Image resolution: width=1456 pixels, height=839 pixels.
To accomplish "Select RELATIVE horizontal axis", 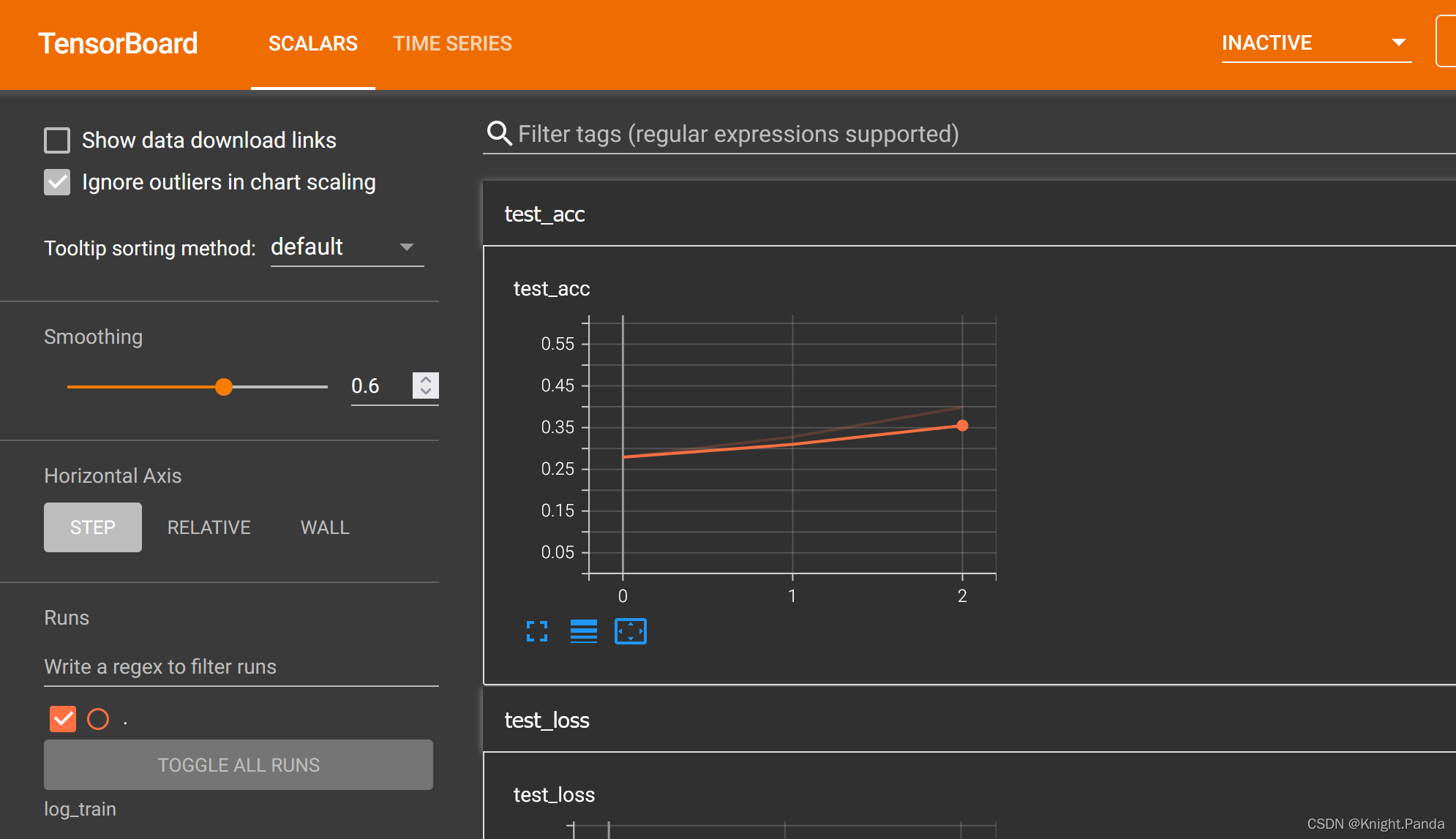I will (x=209, y=527).
